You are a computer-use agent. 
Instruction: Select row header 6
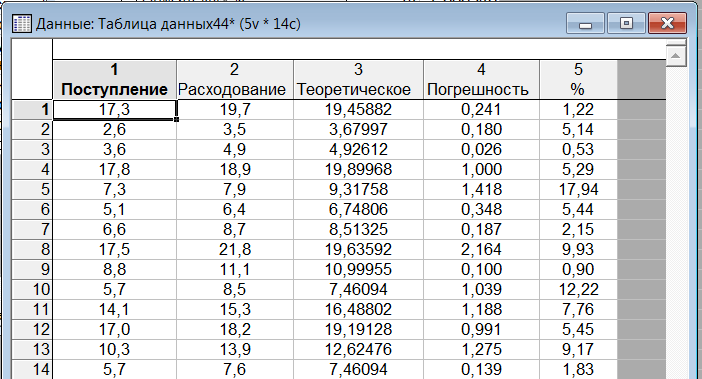click(x=32, y=209)
